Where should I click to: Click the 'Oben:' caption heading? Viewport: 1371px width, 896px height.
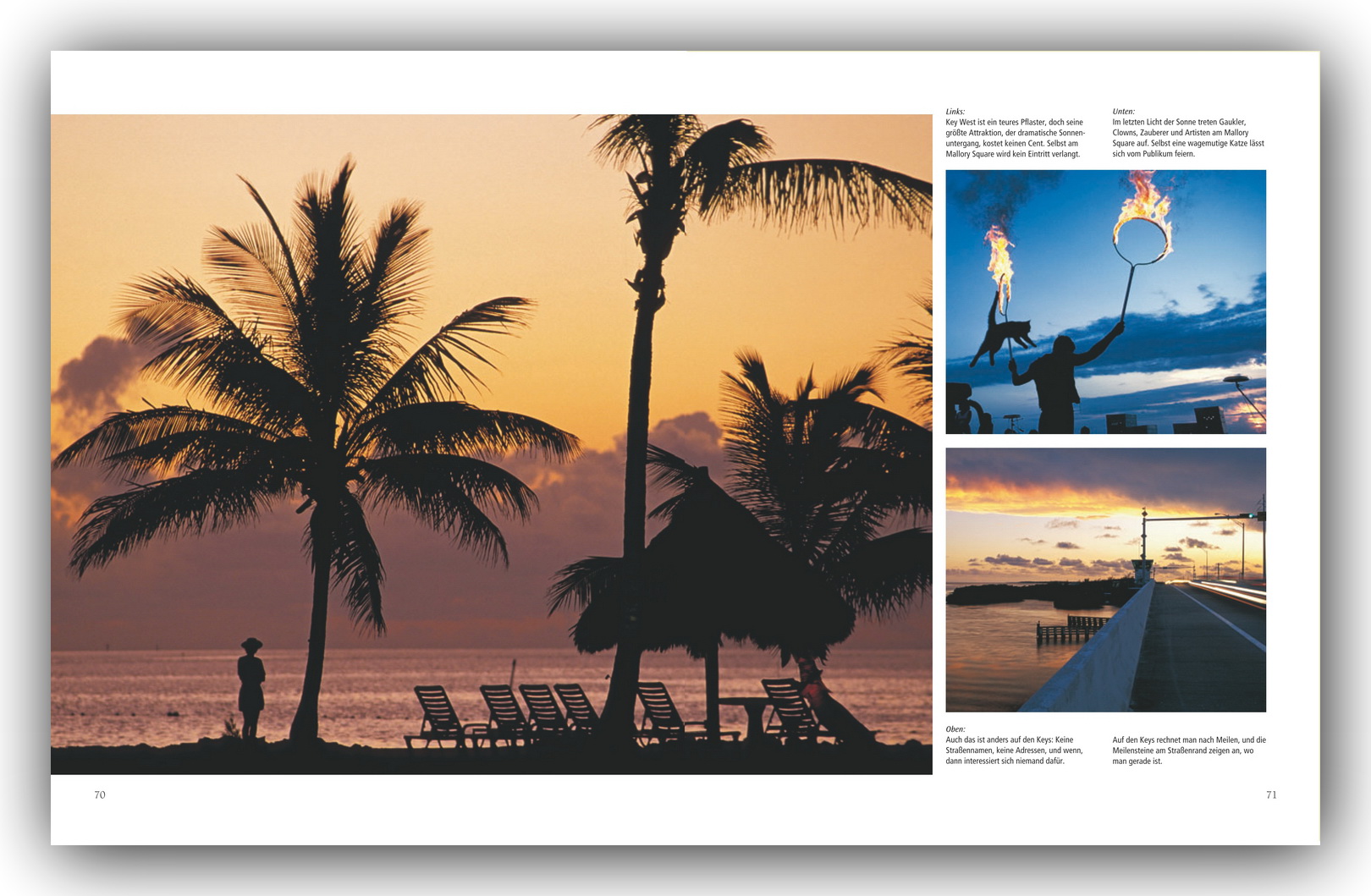tap(955, 729)
